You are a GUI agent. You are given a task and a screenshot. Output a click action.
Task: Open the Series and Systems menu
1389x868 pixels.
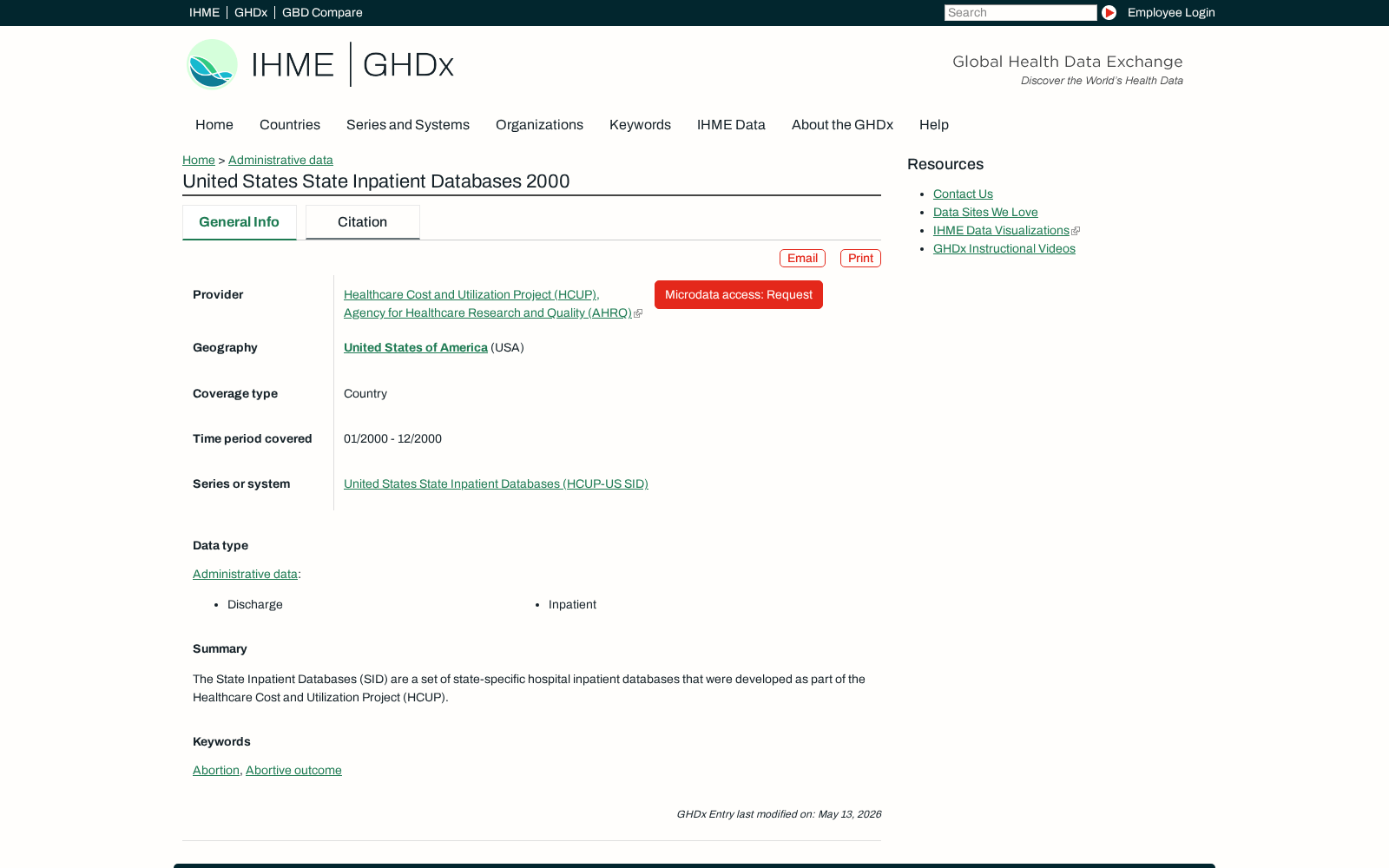click(408, 124)
